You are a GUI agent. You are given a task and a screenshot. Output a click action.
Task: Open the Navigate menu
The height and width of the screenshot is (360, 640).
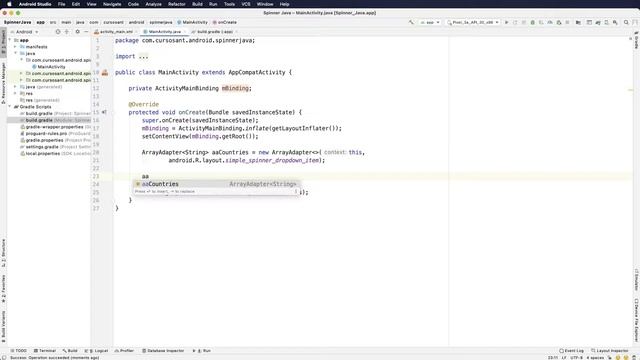(112, 4)
